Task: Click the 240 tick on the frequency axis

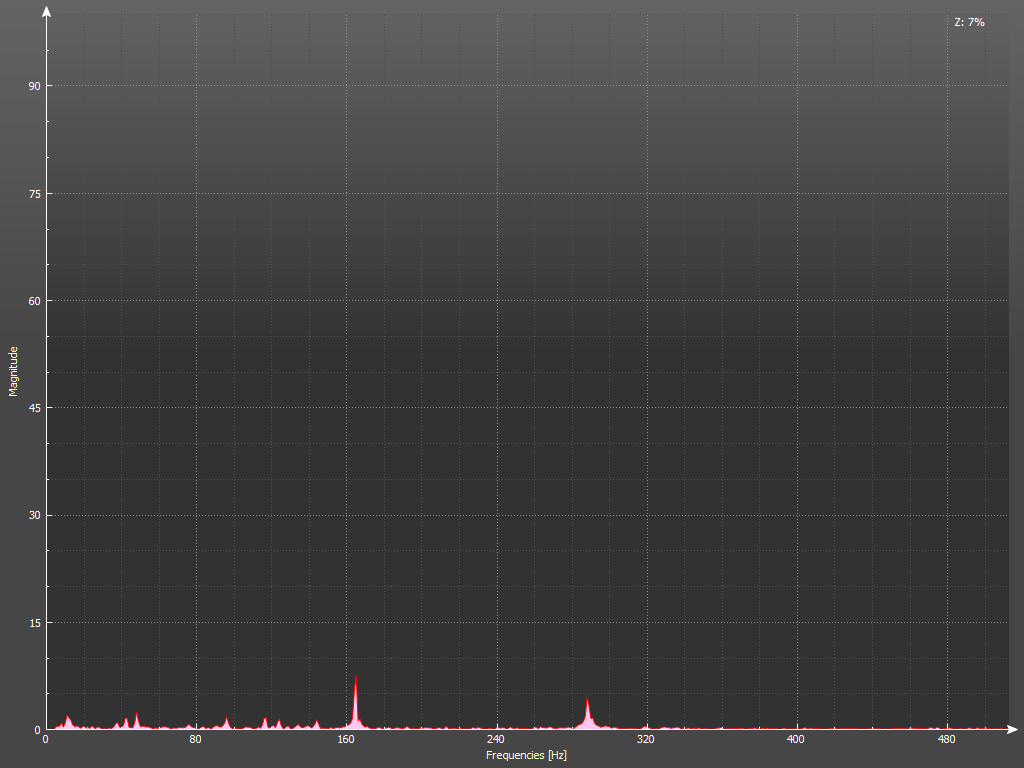Action: pos(496,740)
